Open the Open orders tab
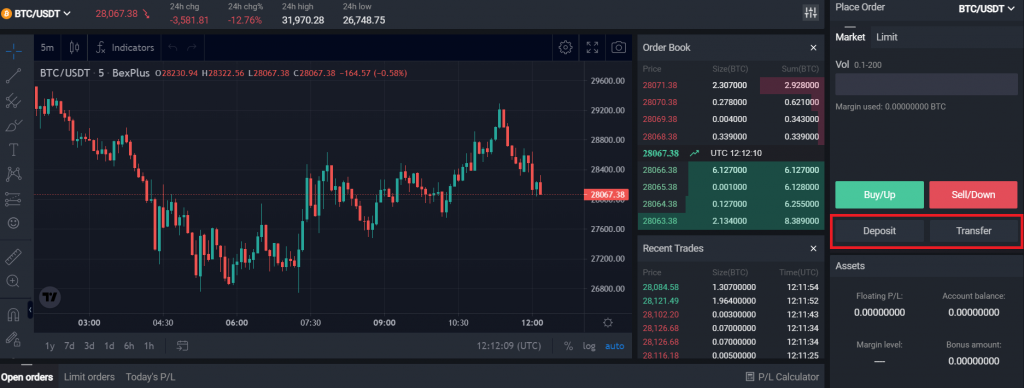This screenshot has height=388, width=1024. tap(27, 377)
